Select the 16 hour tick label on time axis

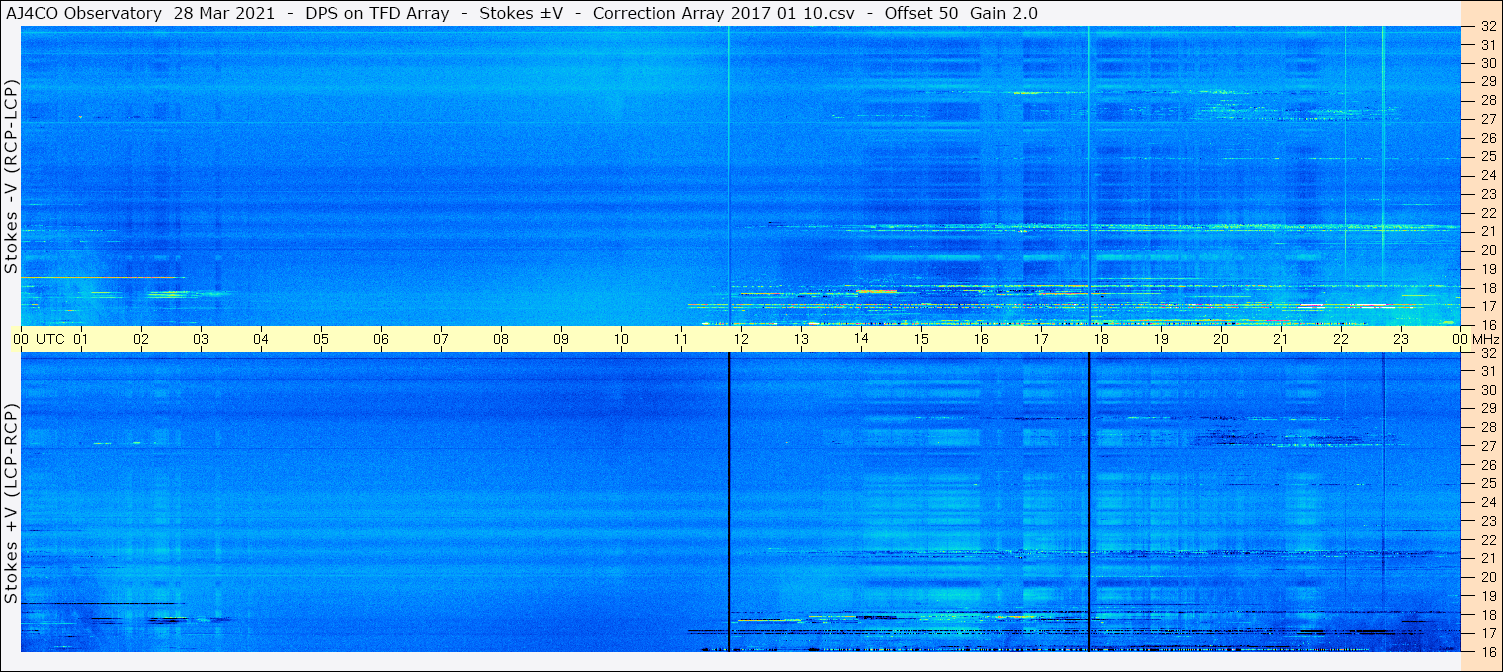(981, 340)
